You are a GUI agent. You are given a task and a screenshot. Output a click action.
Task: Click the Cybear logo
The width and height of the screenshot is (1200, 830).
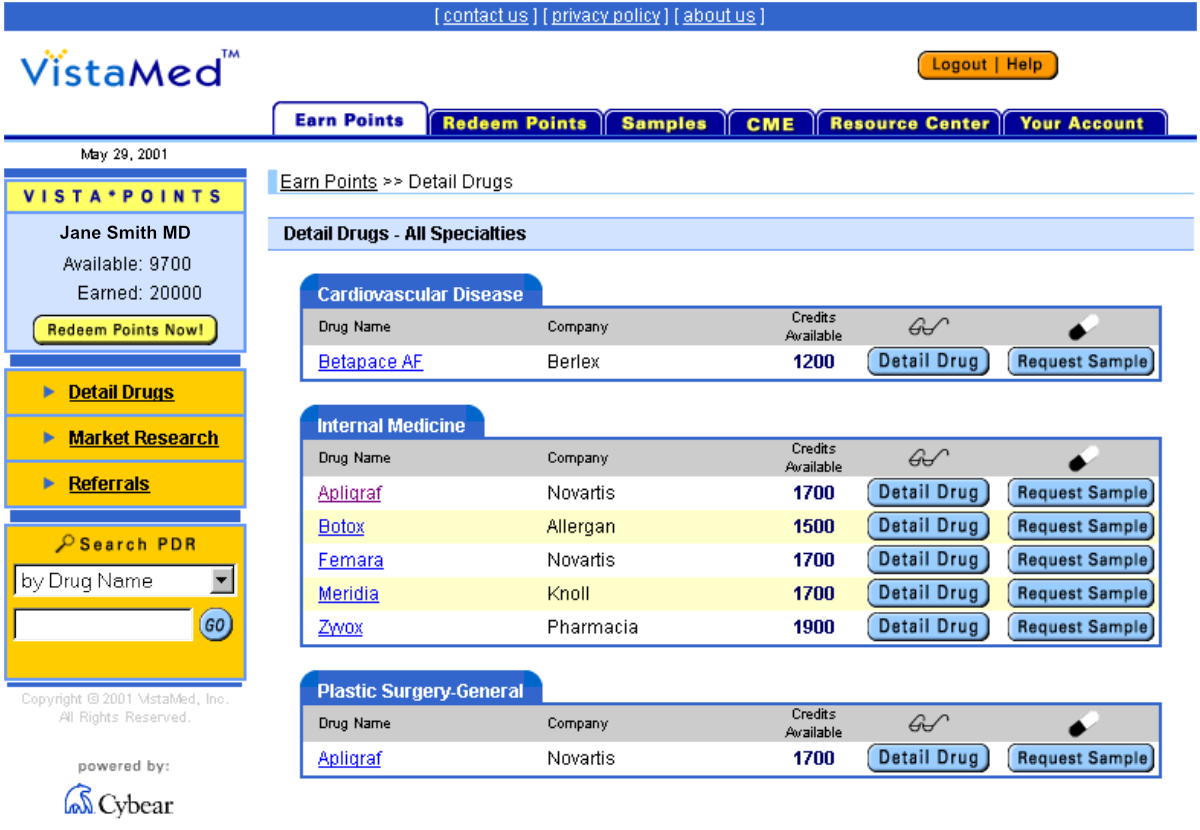[119, 801]
